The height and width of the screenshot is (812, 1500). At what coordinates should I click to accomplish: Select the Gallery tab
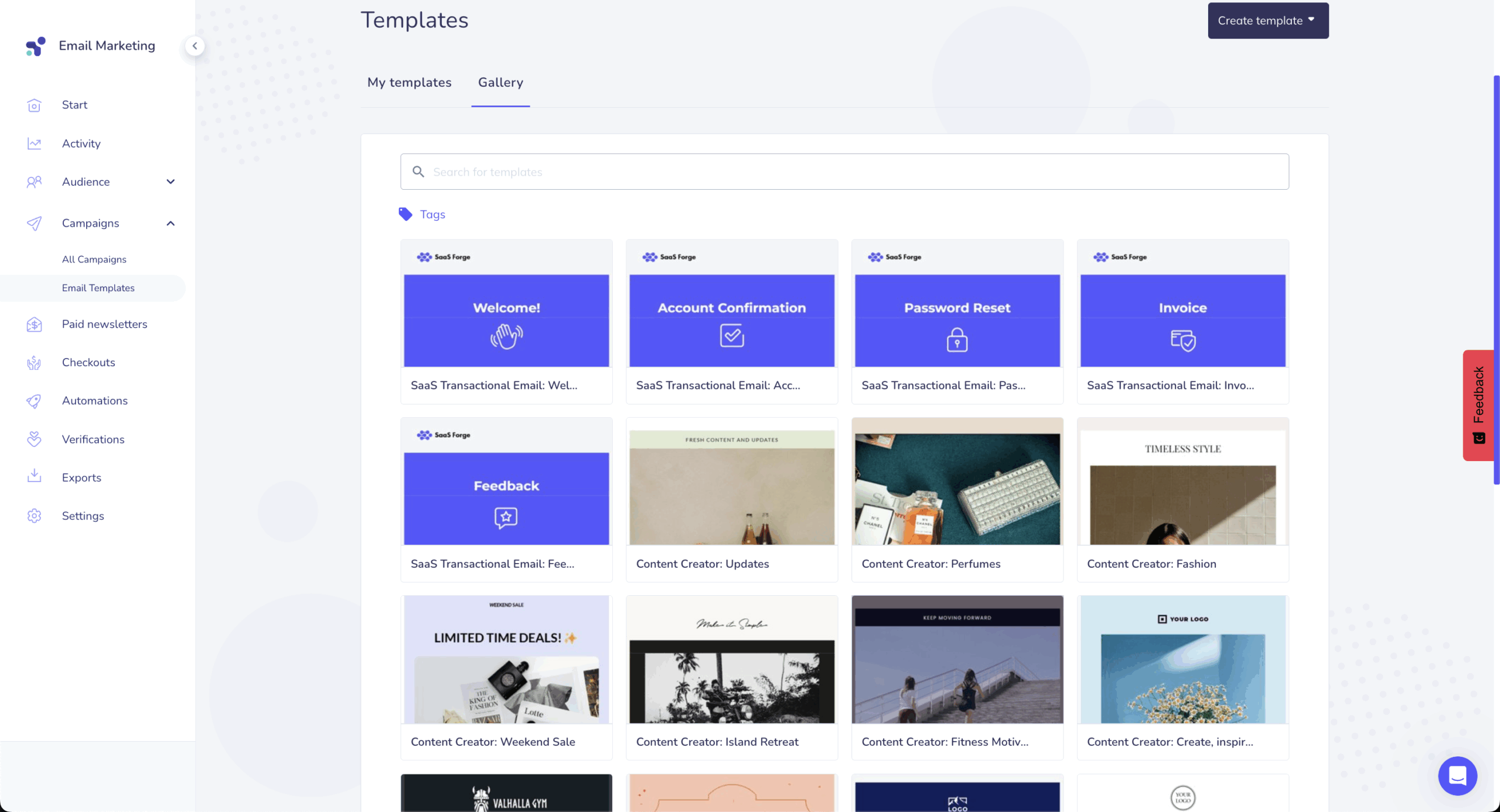coord(500,83)
